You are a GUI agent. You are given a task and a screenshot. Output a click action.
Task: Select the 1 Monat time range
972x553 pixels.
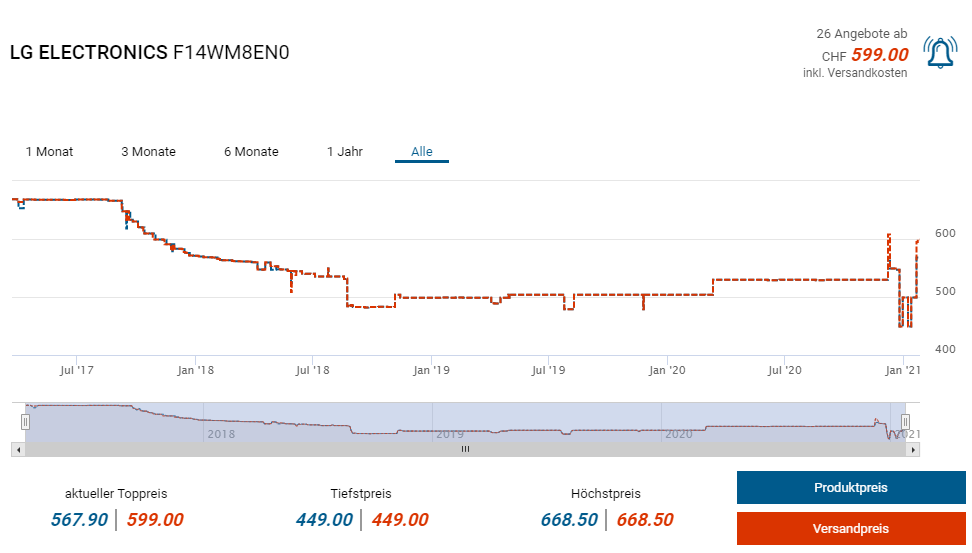click(49, 152)
